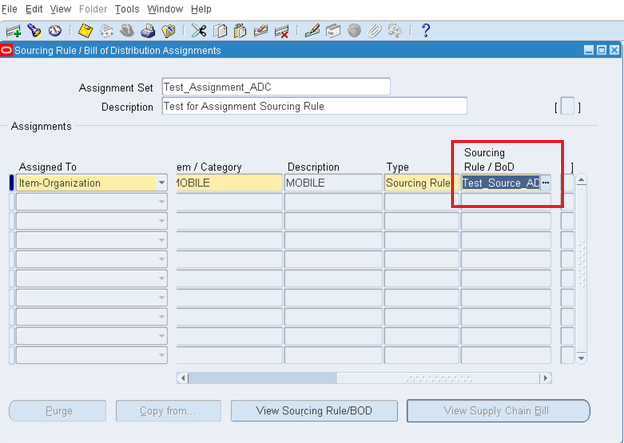Click in the Assignment Set field
Image resolution: width=624 pixels, height=443 pixels.
[276, 87]
